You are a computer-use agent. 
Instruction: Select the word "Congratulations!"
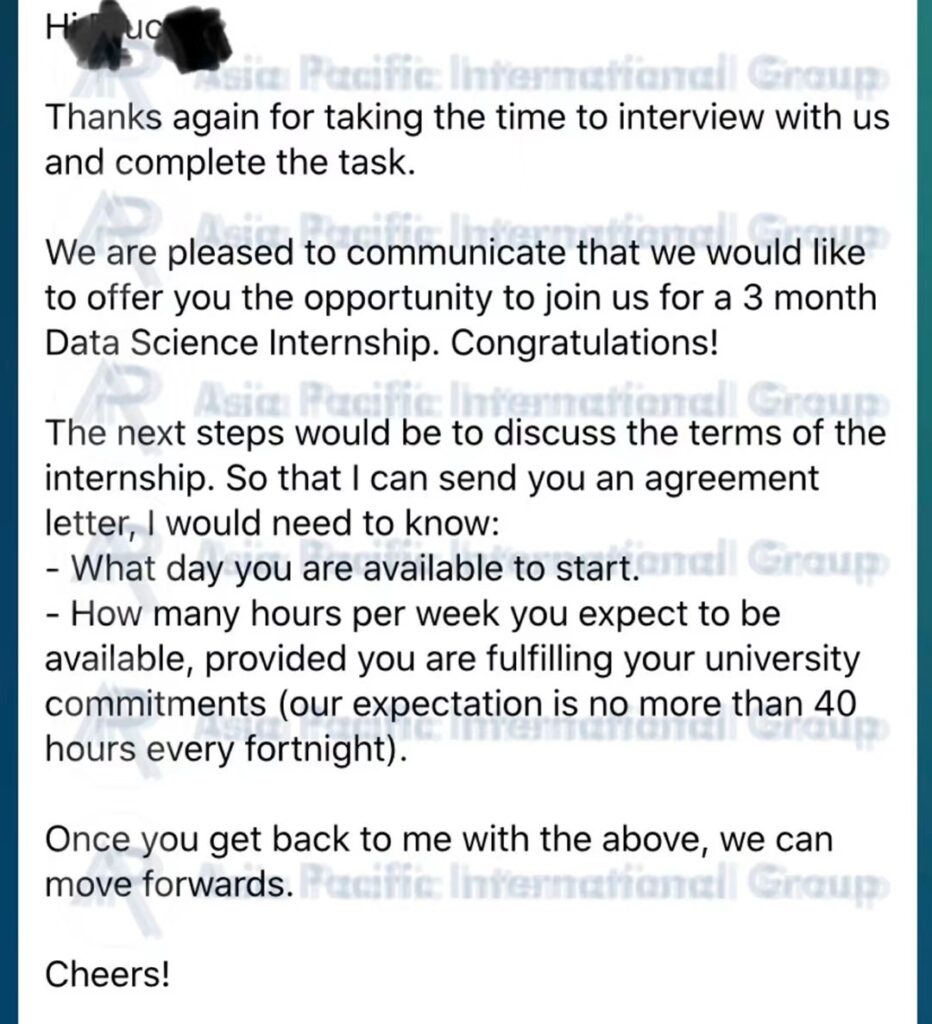point(585,342)
